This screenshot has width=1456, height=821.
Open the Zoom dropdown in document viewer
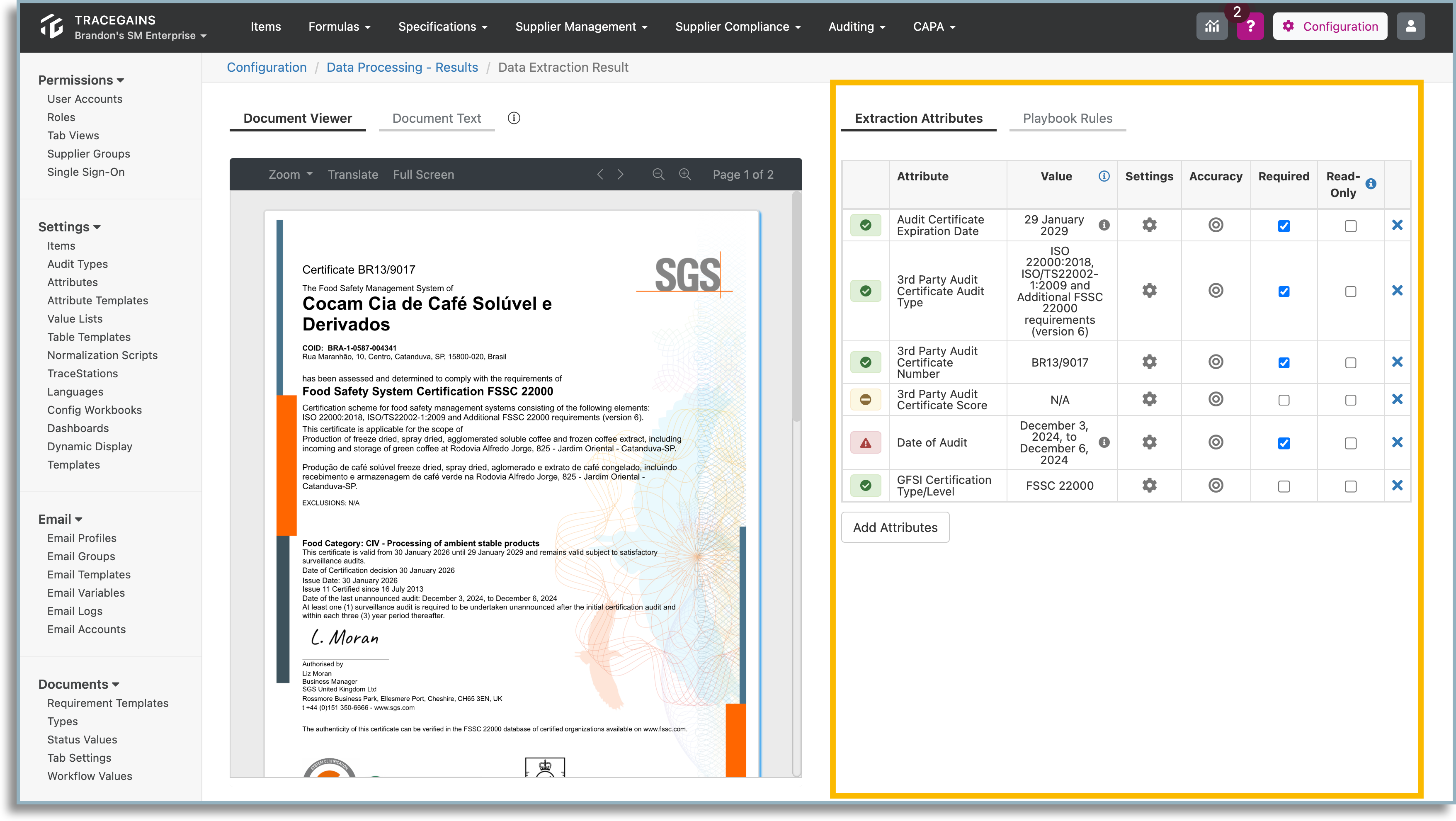(x=291, y=174)
